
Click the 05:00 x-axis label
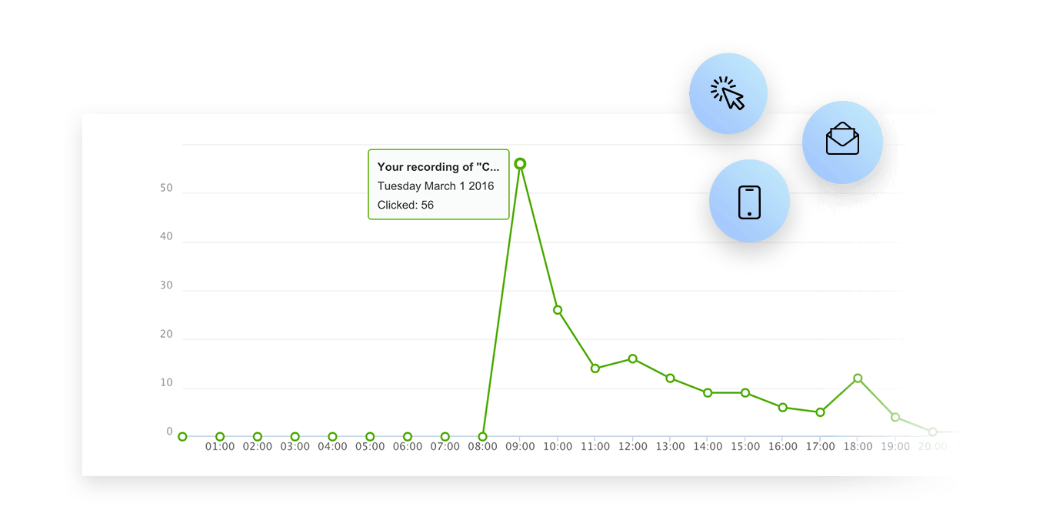tap(370, 448)
